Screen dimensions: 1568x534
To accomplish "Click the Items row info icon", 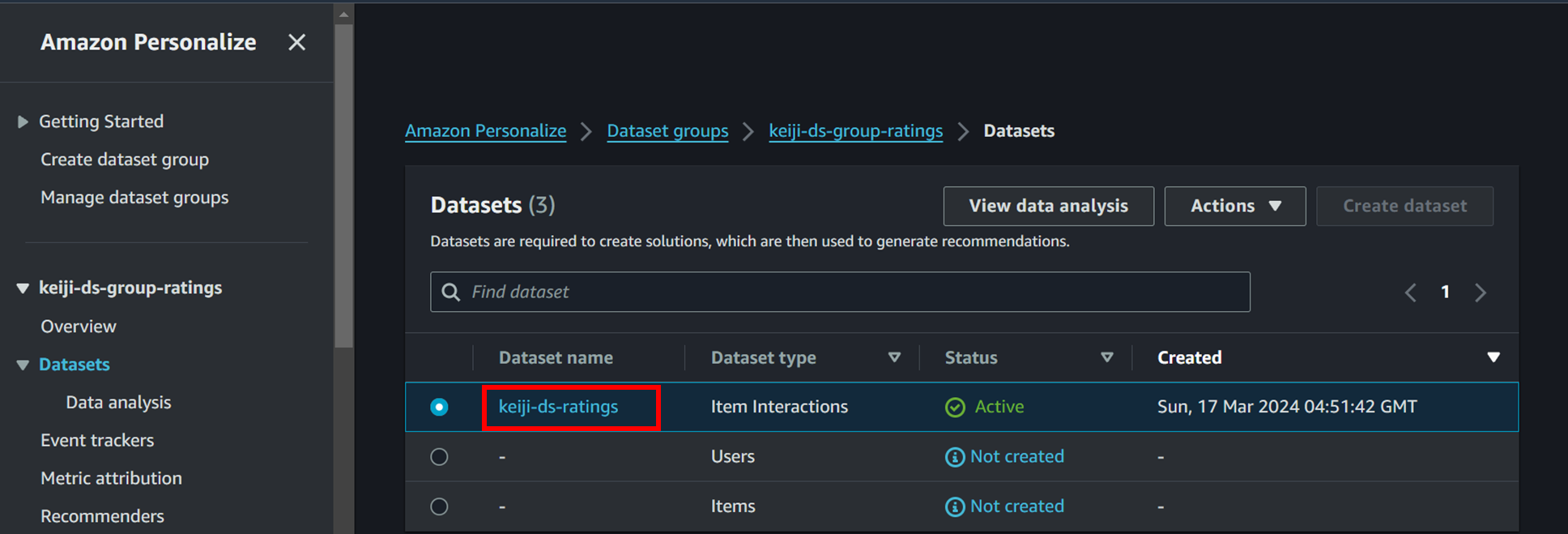I will [x=955, y=506].
